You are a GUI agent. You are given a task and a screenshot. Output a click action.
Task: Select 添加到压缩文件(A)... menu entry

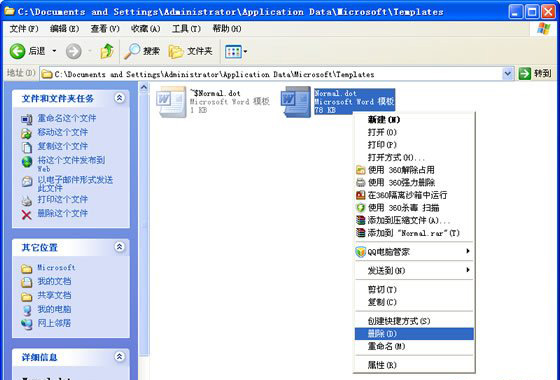coord(414,220)
